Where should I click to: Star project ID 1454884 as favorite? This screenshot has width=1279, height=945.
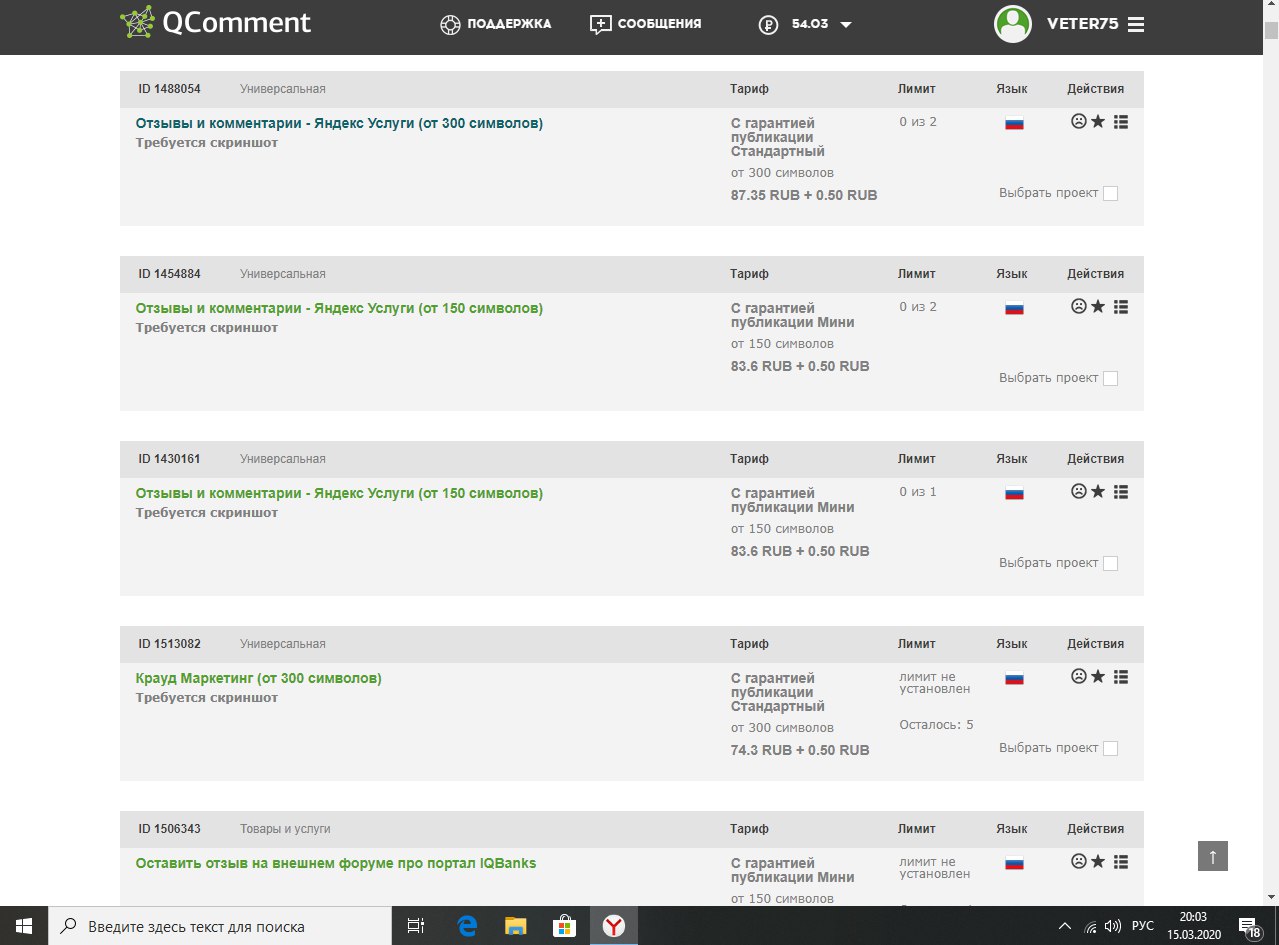point(1098,306)
